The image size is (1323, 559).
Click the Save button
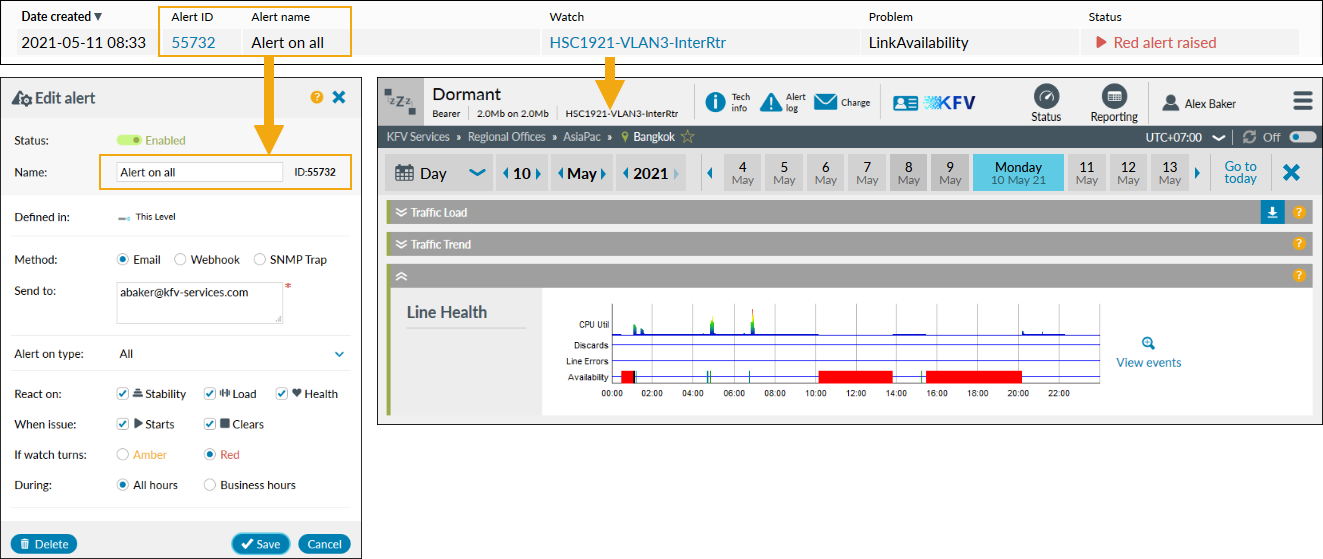[x=261, y=544]
